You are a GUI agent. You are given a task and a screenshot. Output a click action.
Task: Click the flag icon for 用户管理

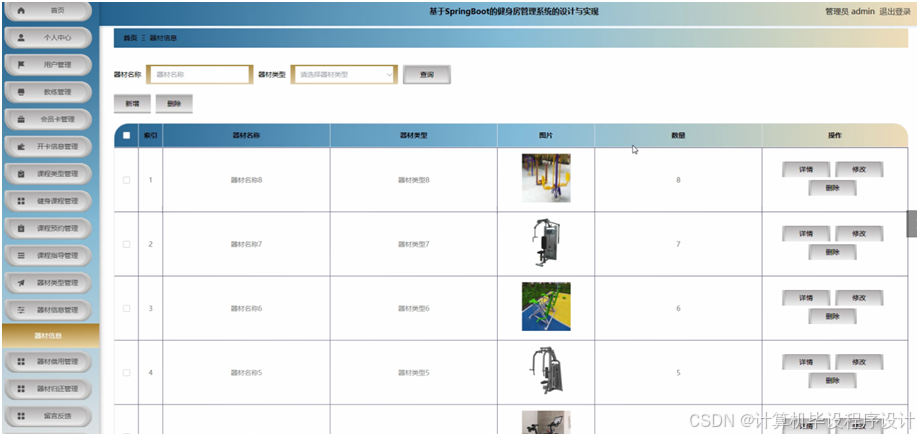coord(22,65)
